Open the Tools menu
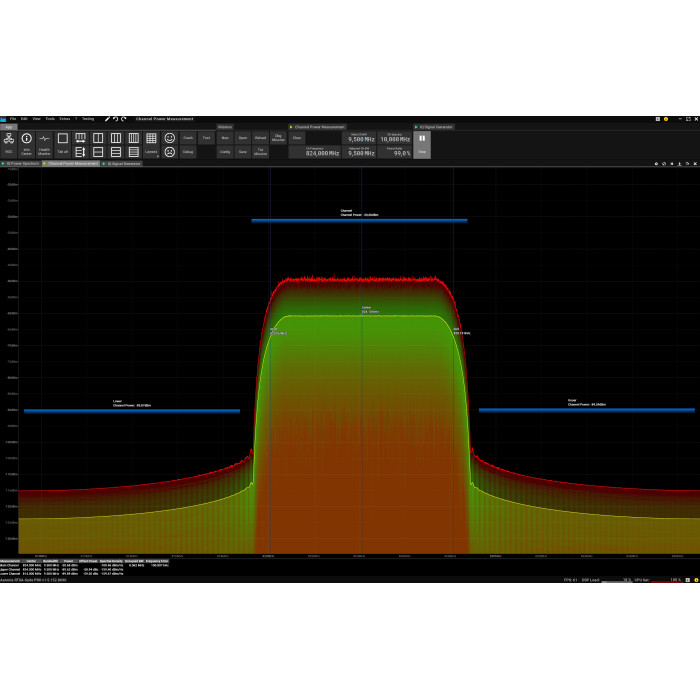Screen dimensions: 700x700 [x=50, y=118]
